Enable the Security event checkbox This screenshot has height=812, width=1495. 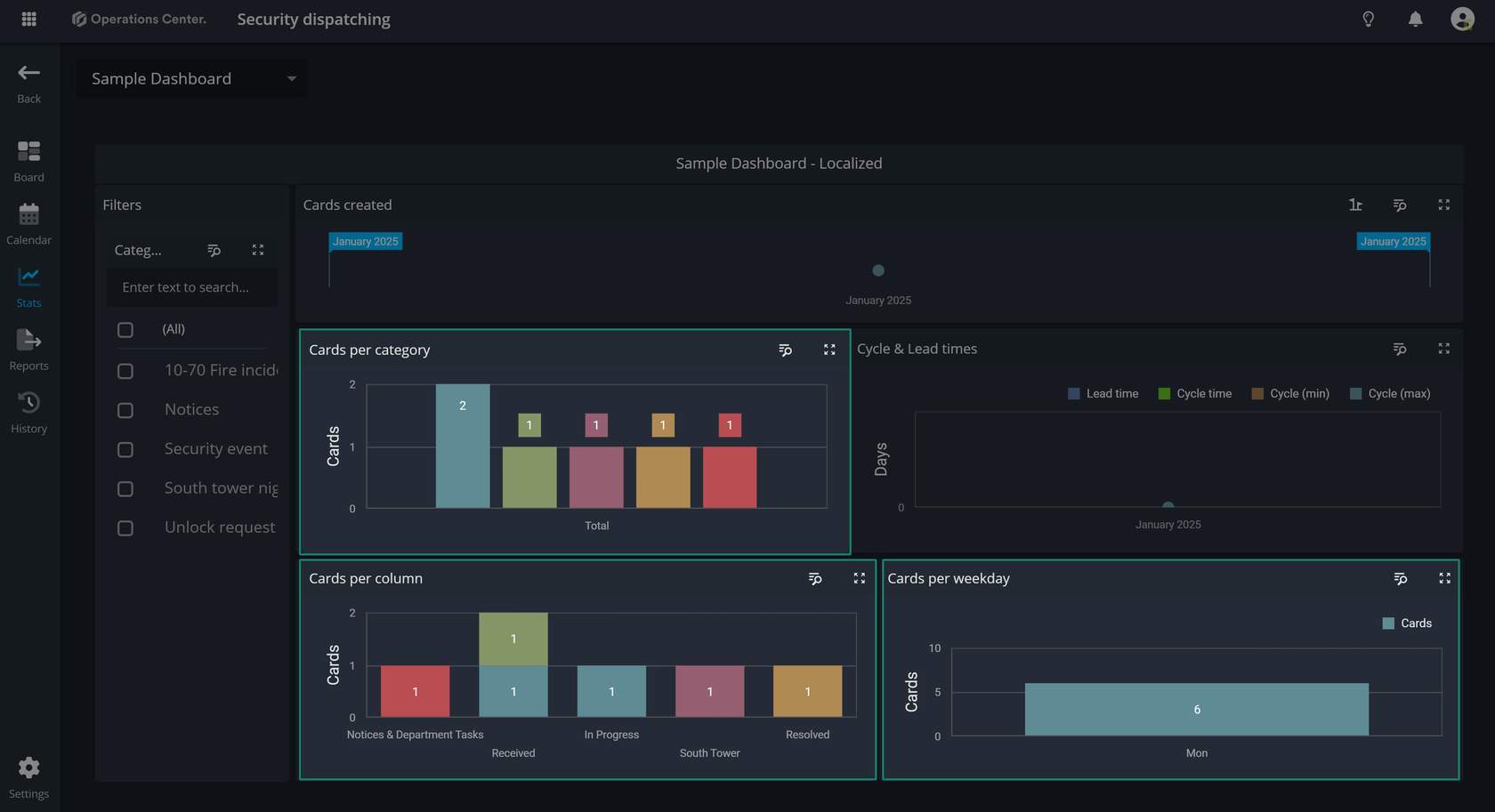125,450
